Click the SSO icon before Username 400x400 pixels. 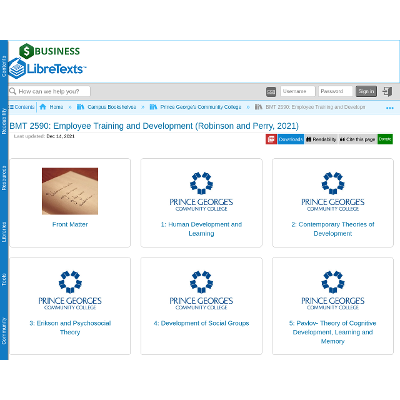pos(271,92)
